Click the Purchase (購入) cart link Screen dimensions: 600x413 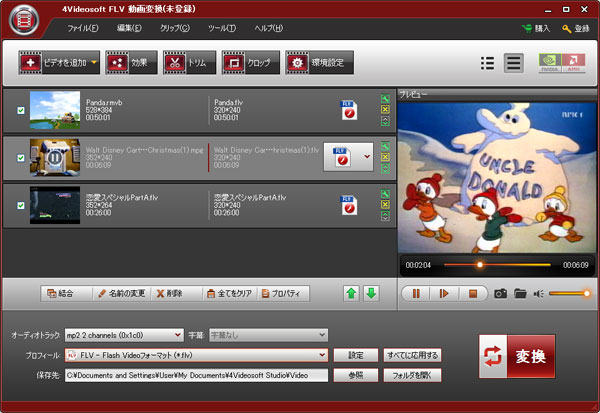[x=536, y=28]
